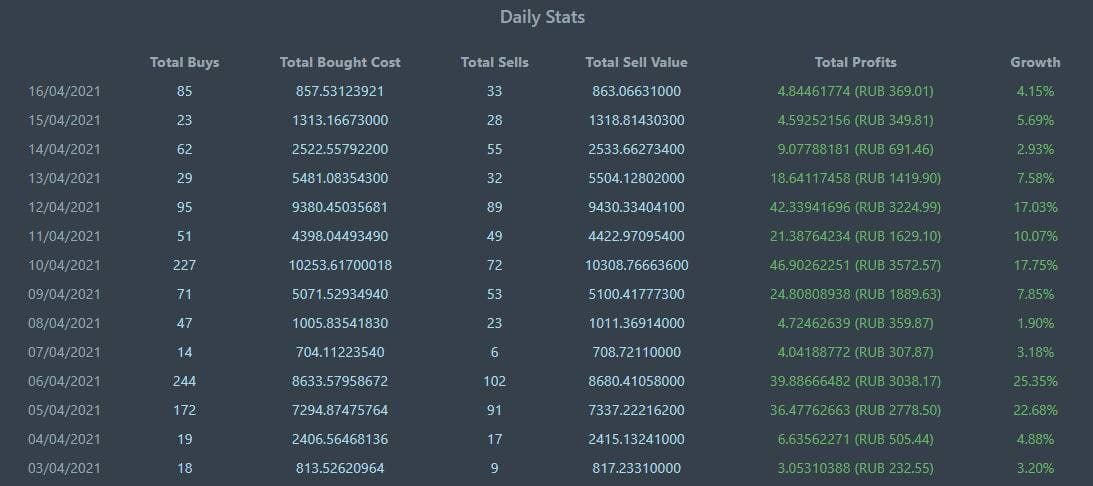Select the Total Sell Value column header

pos(636,62)
